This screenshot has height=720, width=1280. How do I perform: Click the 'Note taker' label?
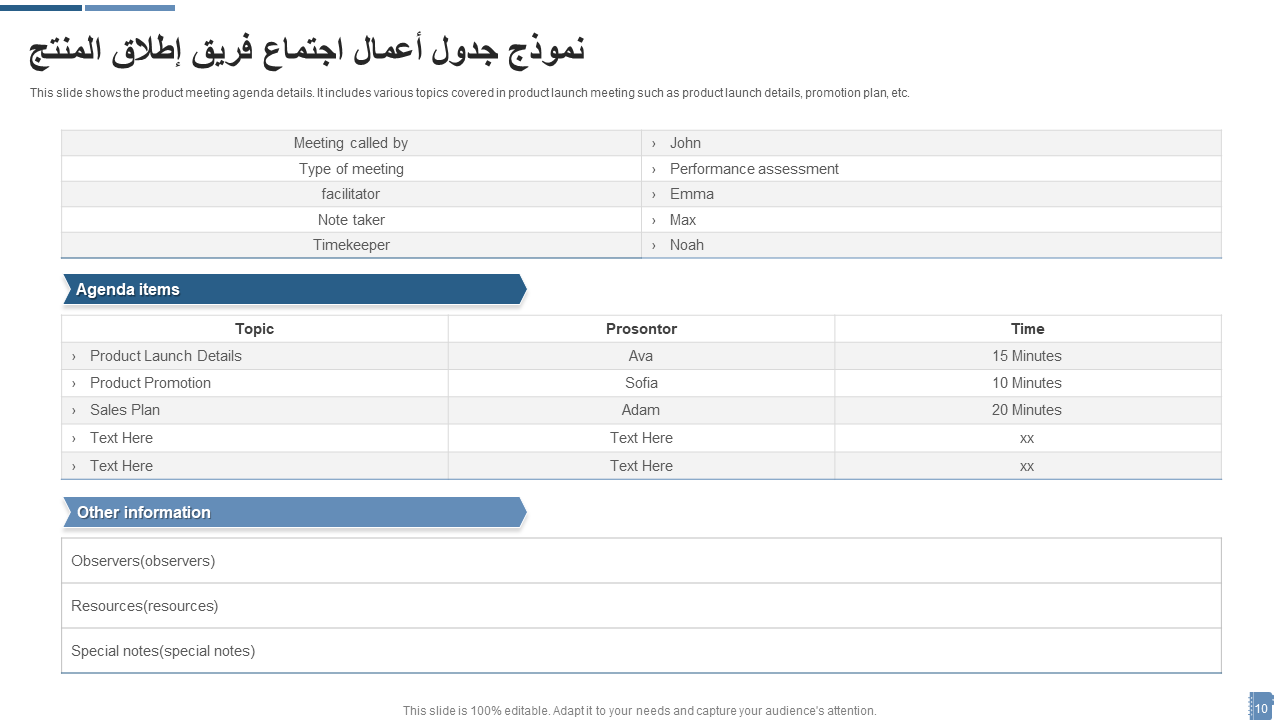tap(351, 220)
